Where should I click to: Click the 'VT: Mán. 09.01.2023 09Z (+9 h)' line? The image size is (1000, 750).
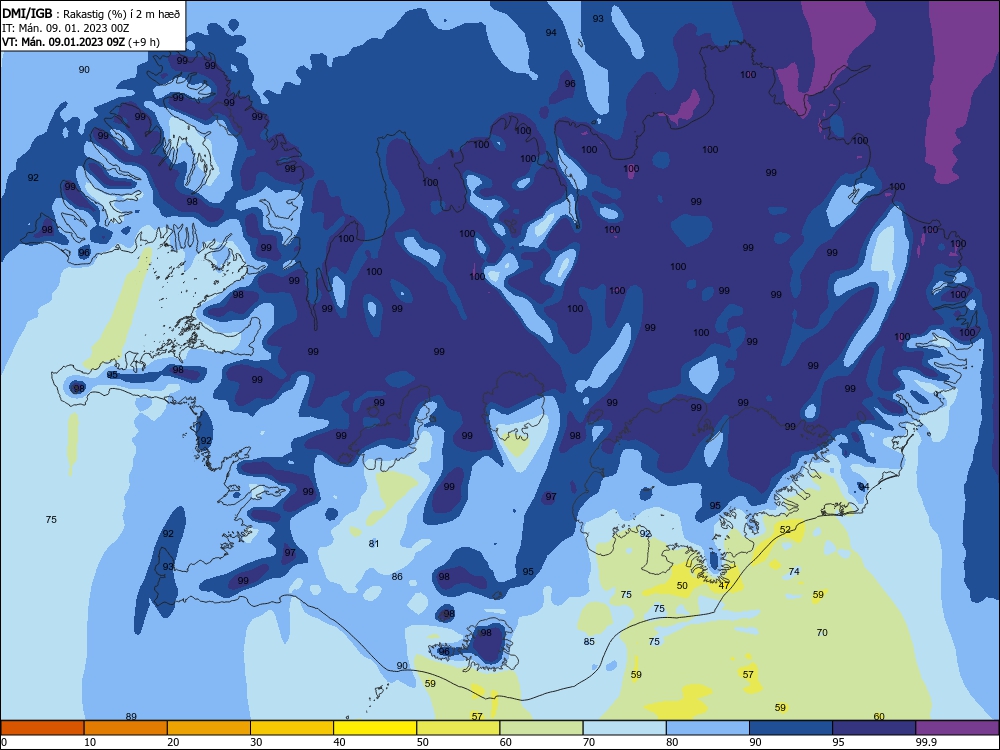click(x=80, y=42)
